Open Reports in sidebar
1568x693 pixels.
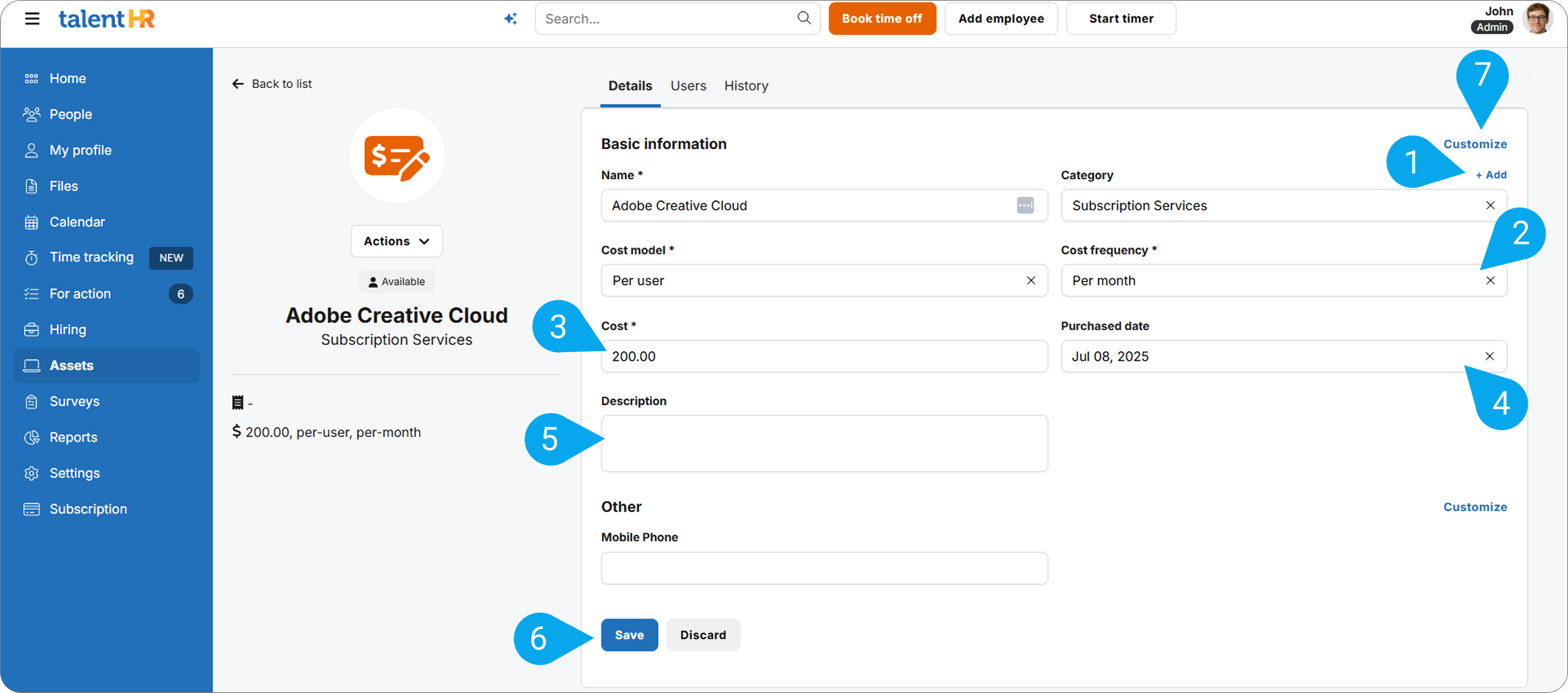click(107, 437)
